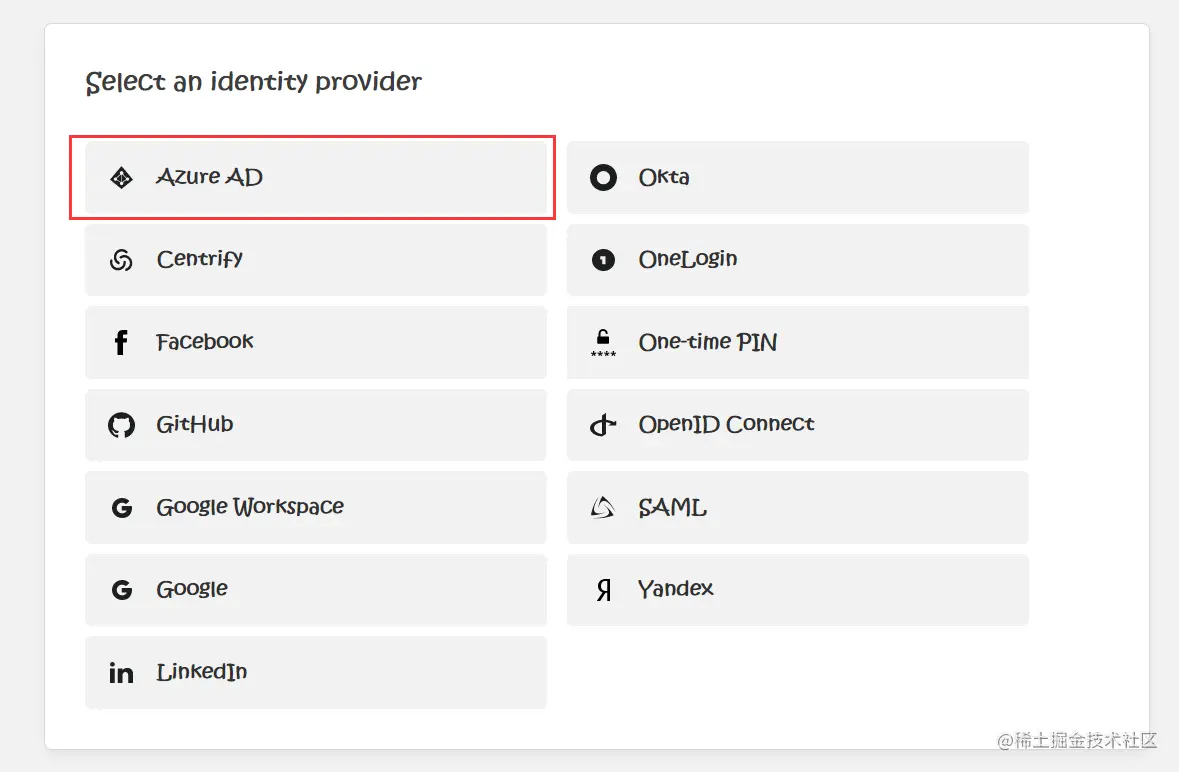Click the Okta ring icon
This screenshot has width=1179, height=772.
(603, 178)
